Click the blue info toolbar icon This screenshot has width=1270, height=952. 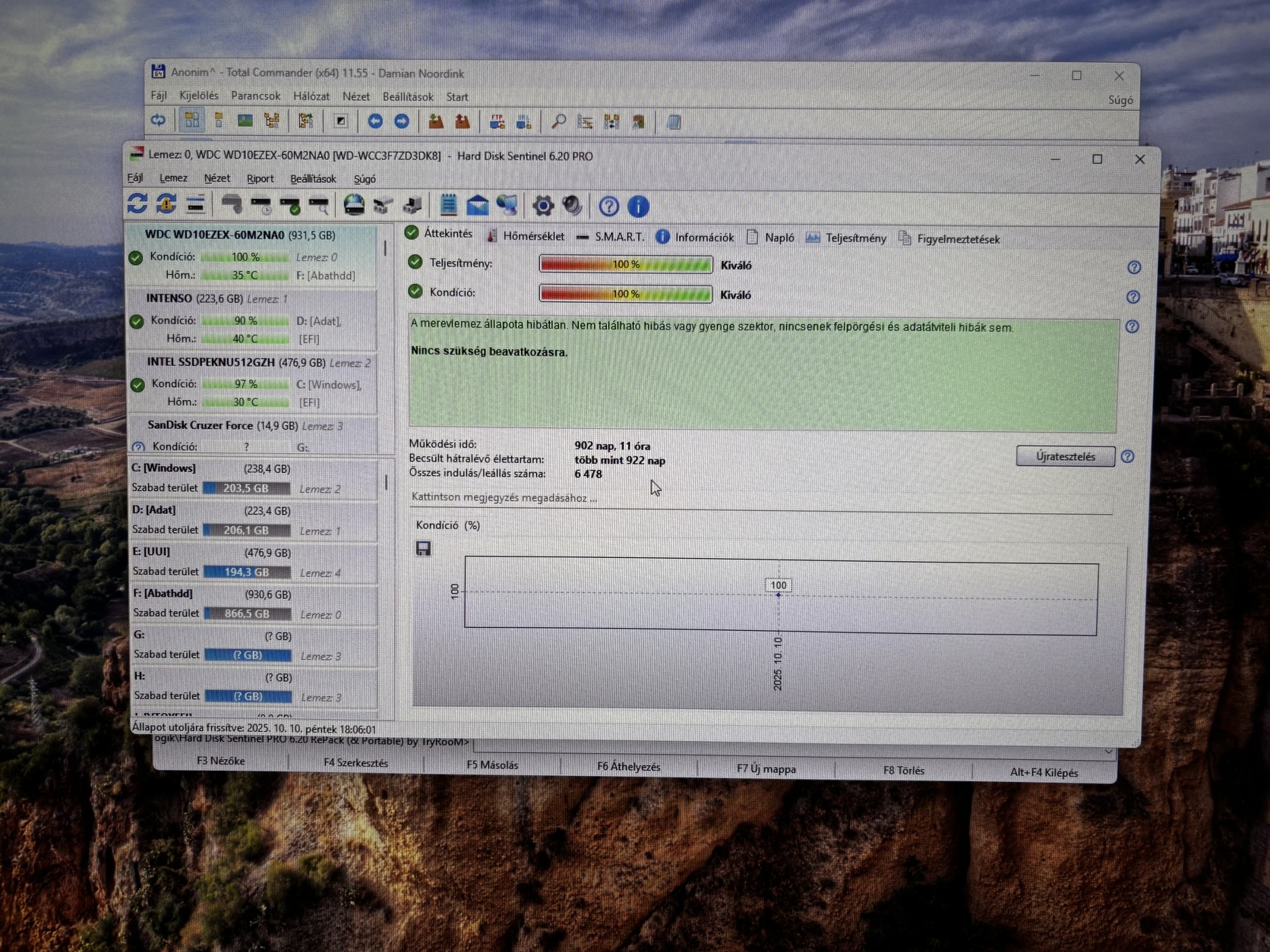point(638,206)
